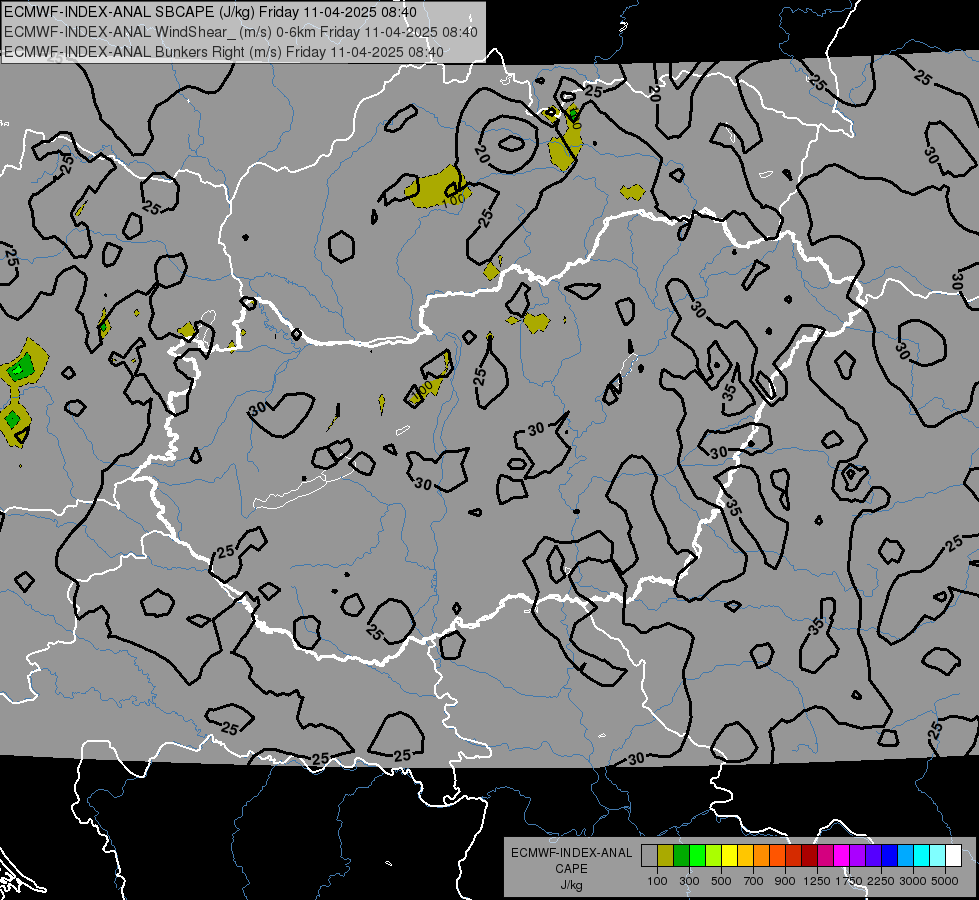Click the sky blue legend swatch

tap(905, 856)
